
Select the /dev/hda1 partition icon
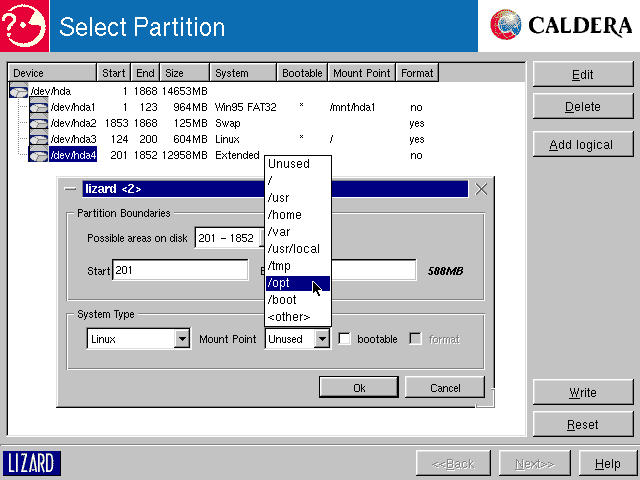(38, 107)
